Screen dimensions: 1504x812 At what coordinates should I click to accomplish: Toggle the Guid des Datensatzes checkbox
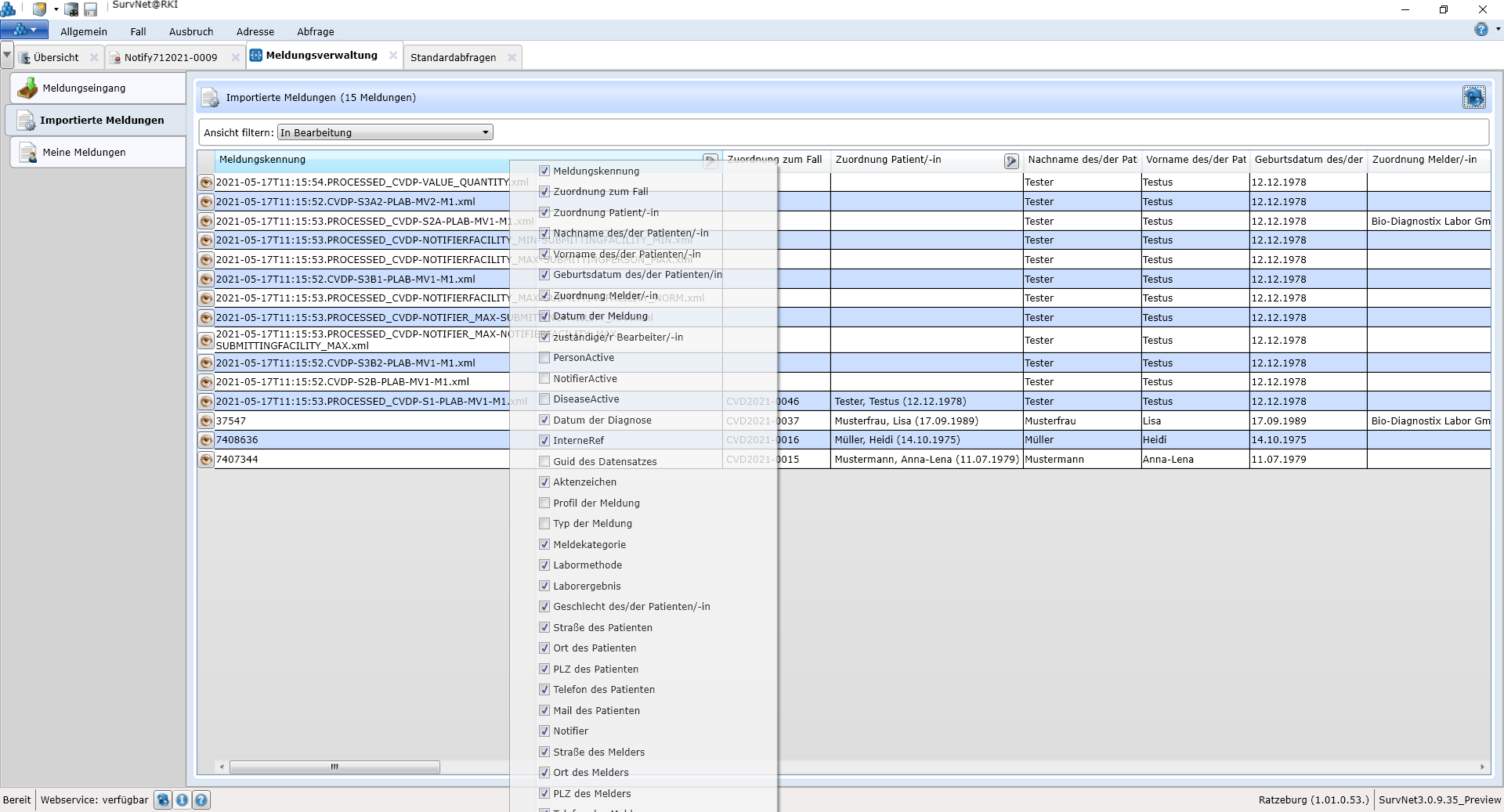[x=544, y=462]
